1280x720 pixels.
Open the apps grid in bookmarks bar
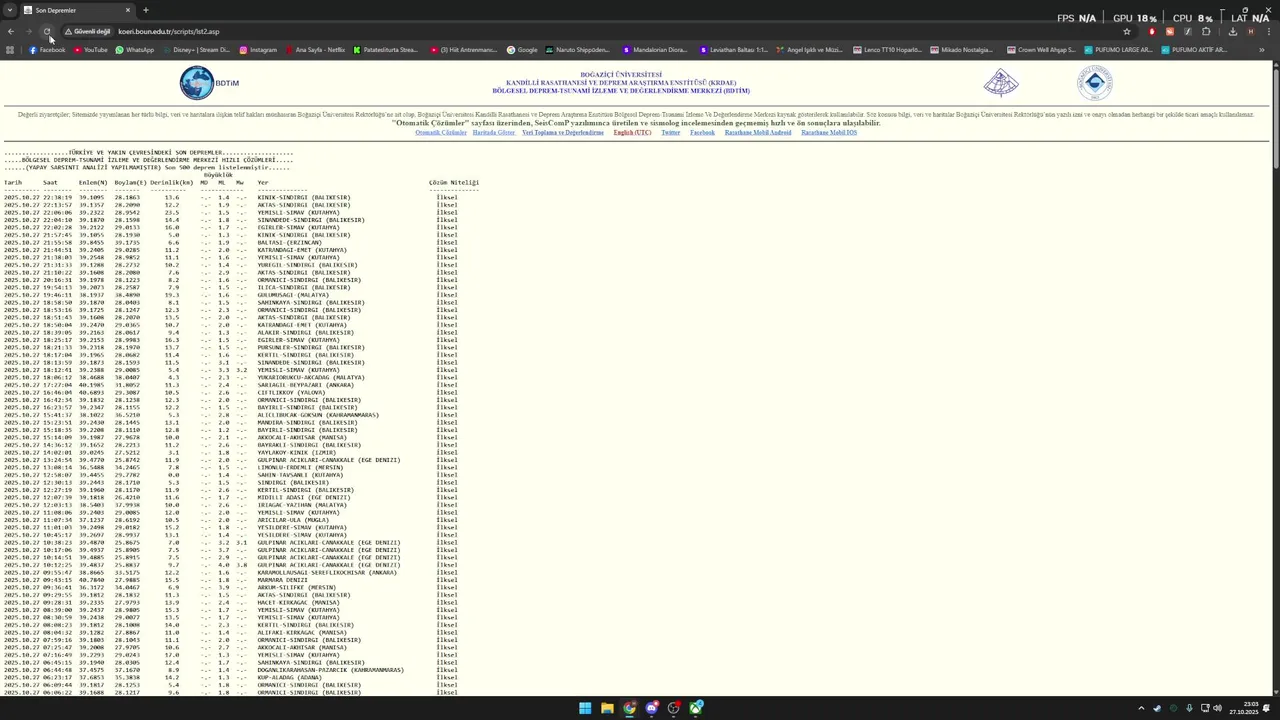10,50
